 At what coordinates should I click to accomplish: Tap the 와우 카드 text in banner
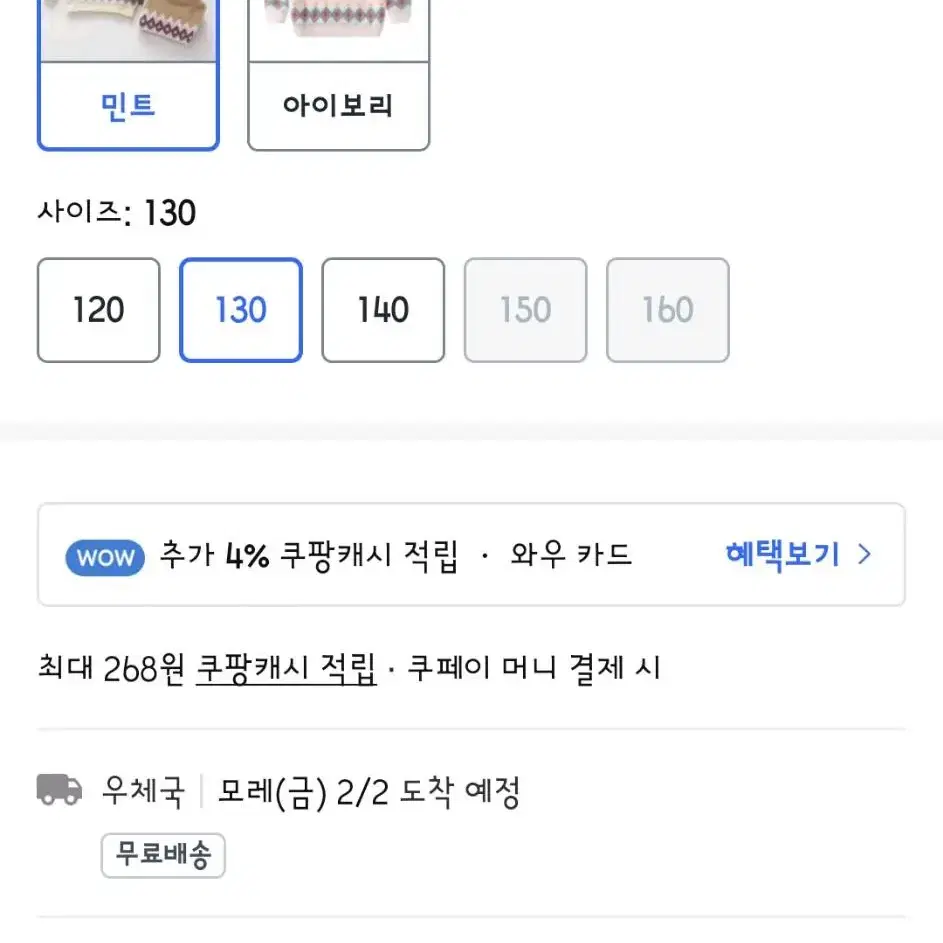pos(571,554)
